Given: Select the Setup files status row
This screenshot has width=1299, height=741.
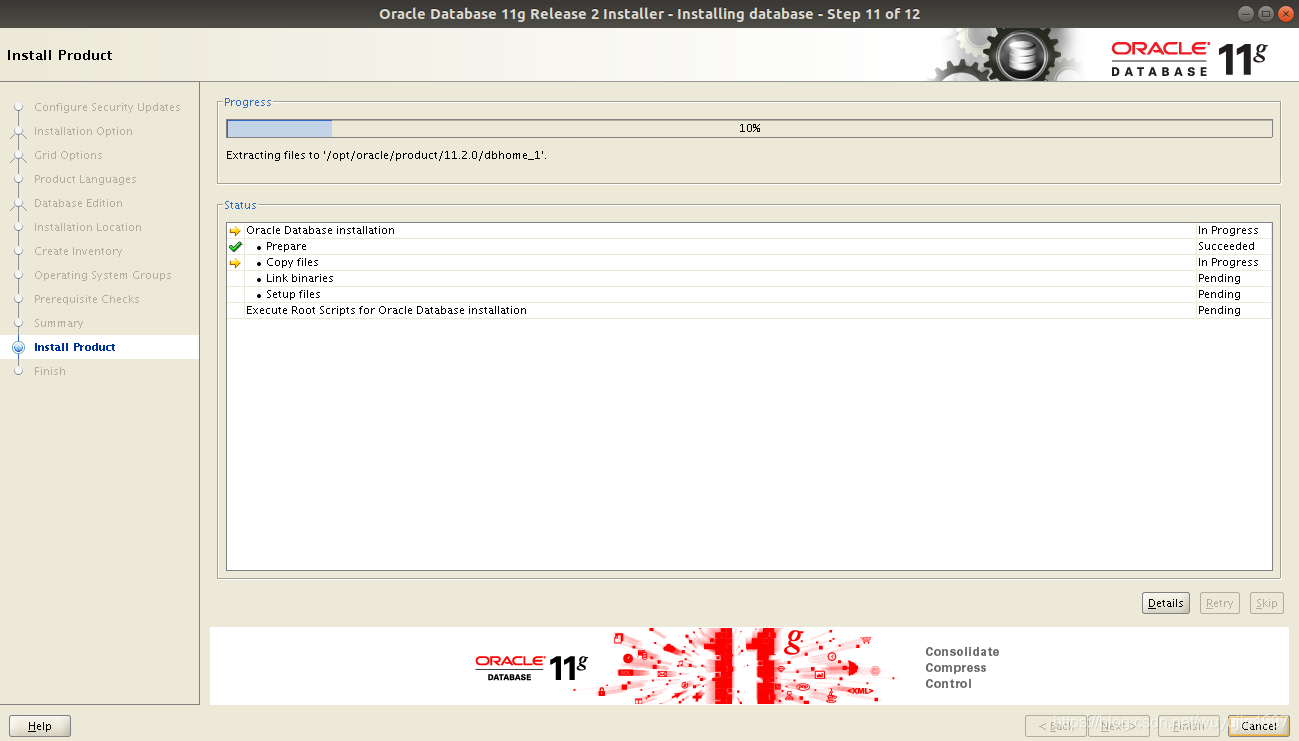Looking at the screenshot, I should 749,294.
